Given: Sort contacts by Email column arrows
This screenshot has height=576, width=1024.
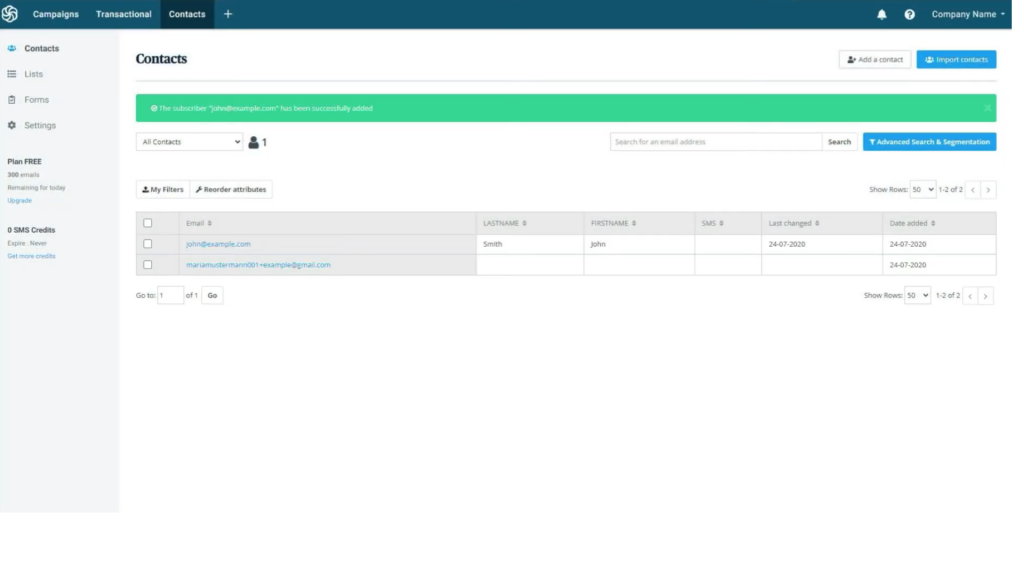Looking at the screenshot, I should (210, 223).
